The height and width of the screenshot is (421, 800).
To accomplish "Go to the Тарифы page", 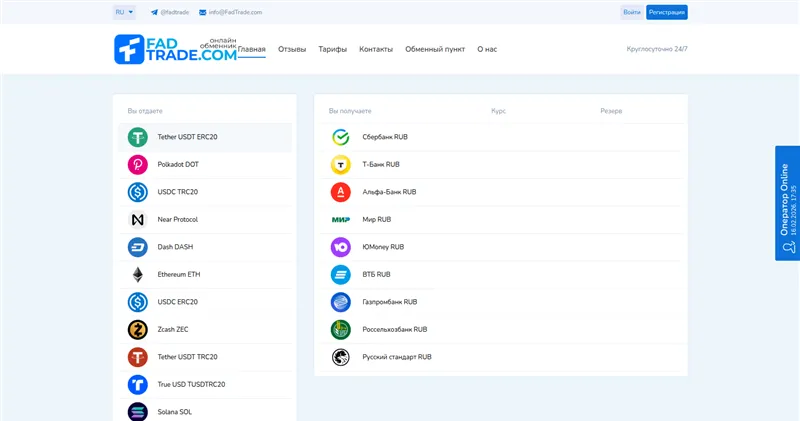I will pyautogui.click(x=332, y=49).
